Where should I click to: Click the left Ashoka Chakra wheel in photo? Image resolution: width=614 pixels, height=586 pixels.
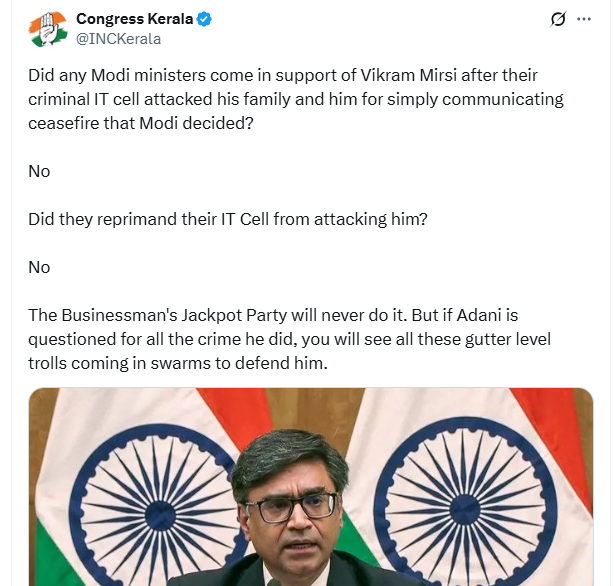coord(161,512)
